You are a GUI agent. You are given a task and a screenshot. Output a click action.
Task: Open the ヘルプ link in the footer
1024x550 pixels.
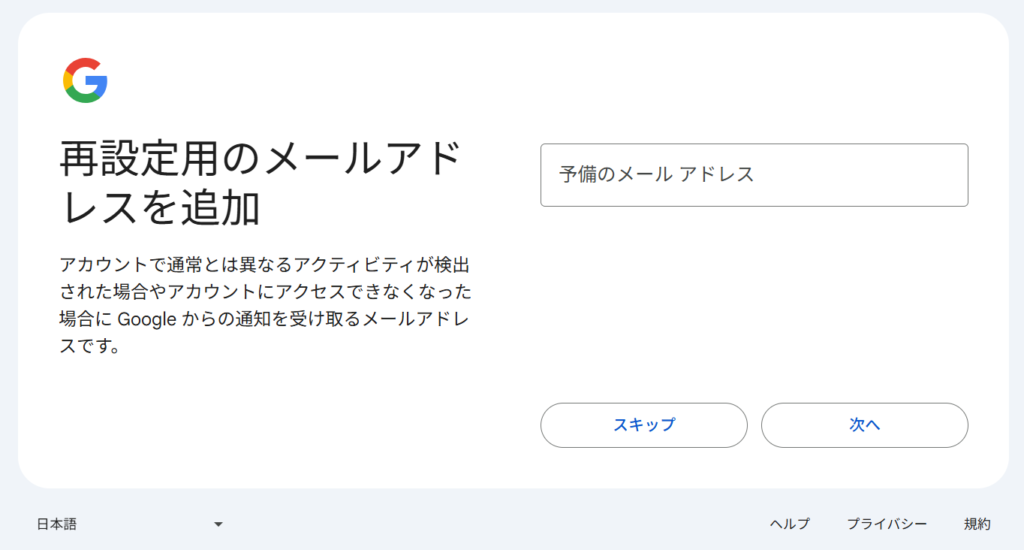pos(790,524)
